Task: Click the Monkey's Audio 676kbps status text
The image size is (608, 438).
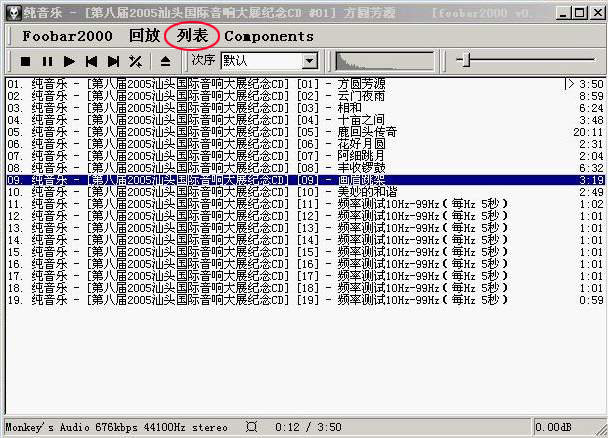Action: [x=116, y=427]
